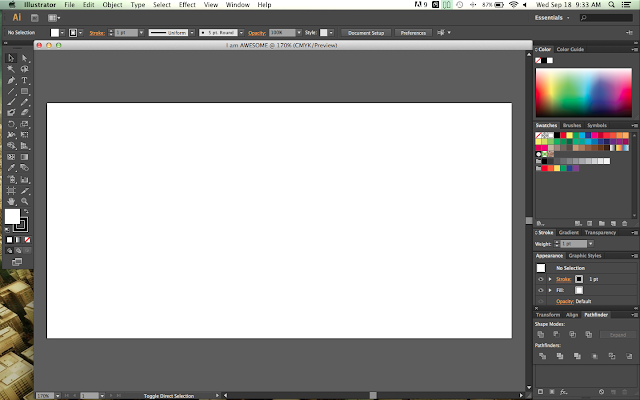Open the Opacity value dropdown in control bar
The height and width of the screenshot is (400, 640).
[299, 33]
